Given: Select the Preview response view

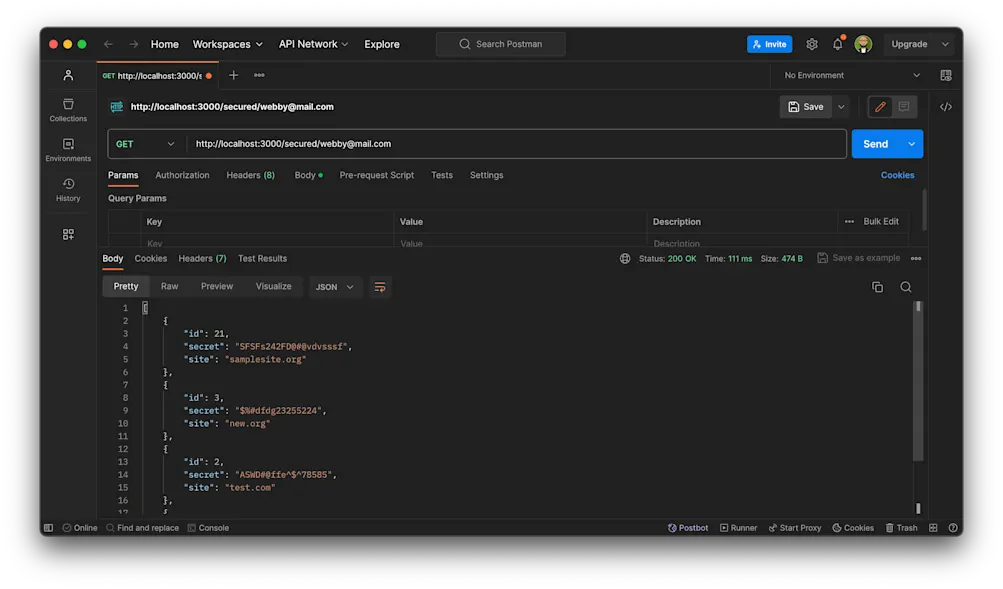Looking at the screenshot, I should 217,287.
